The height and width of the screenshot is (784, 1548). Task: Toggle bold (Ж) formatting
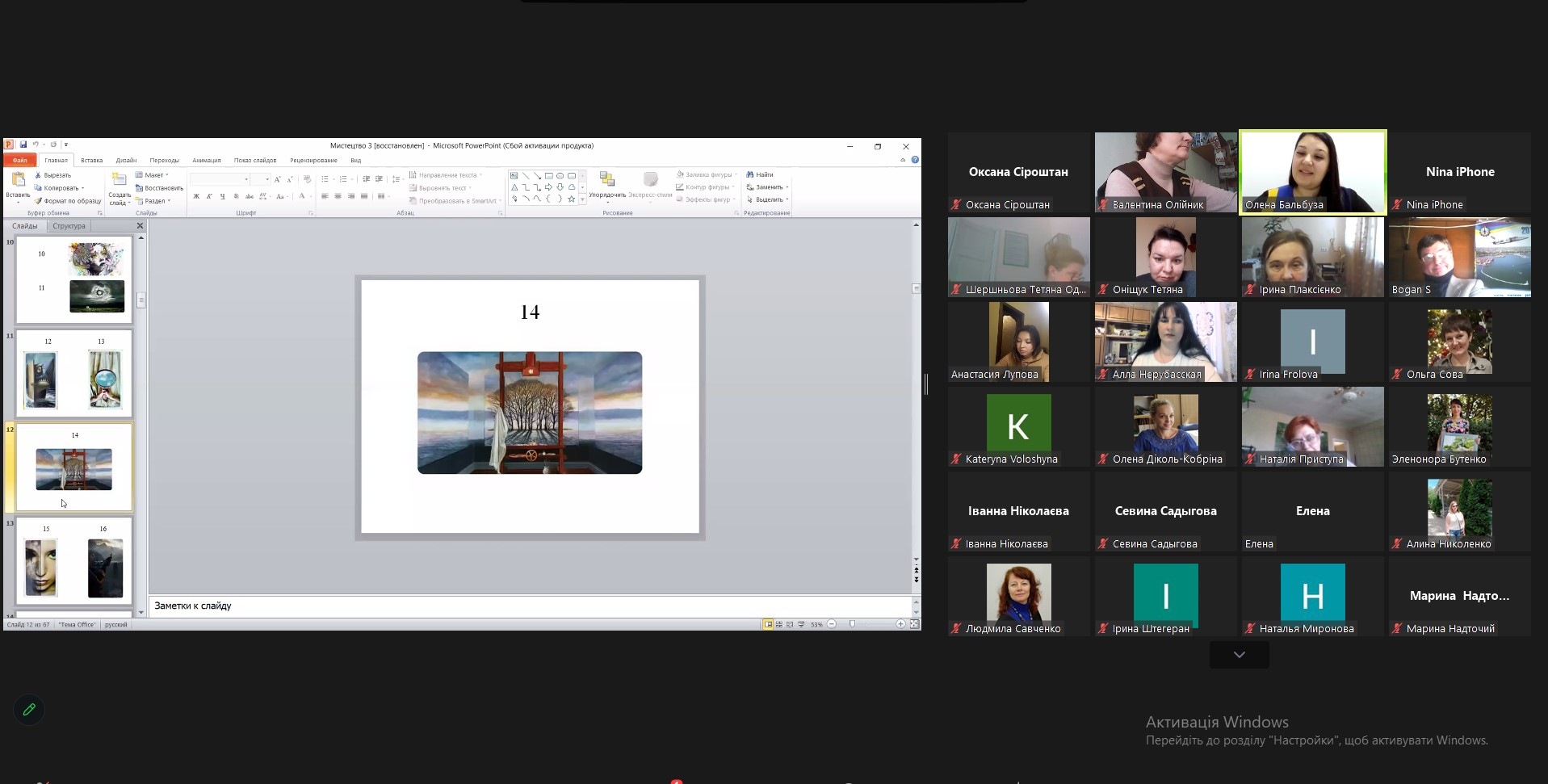(x=196, y=196)
